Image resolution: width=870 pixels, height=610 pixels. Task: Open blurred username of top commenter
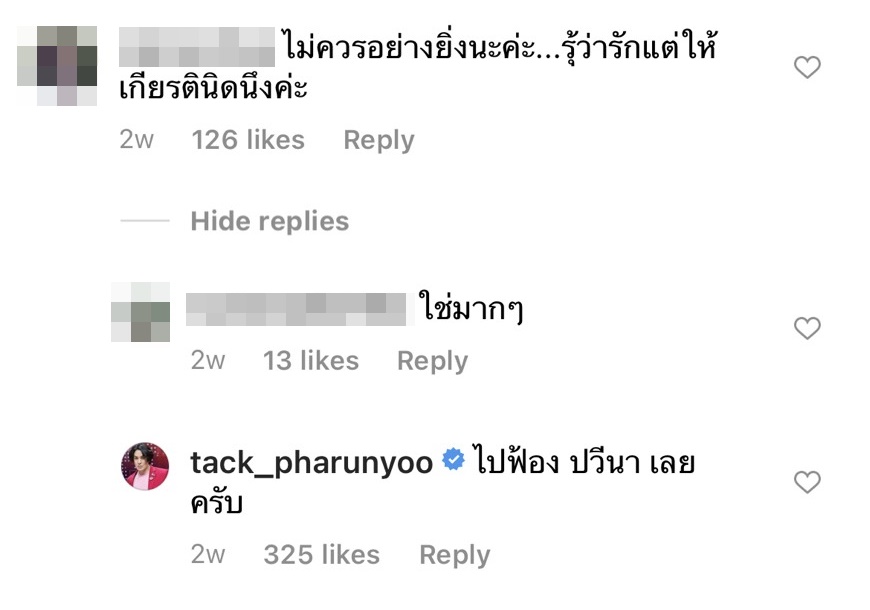click(197, 47)
